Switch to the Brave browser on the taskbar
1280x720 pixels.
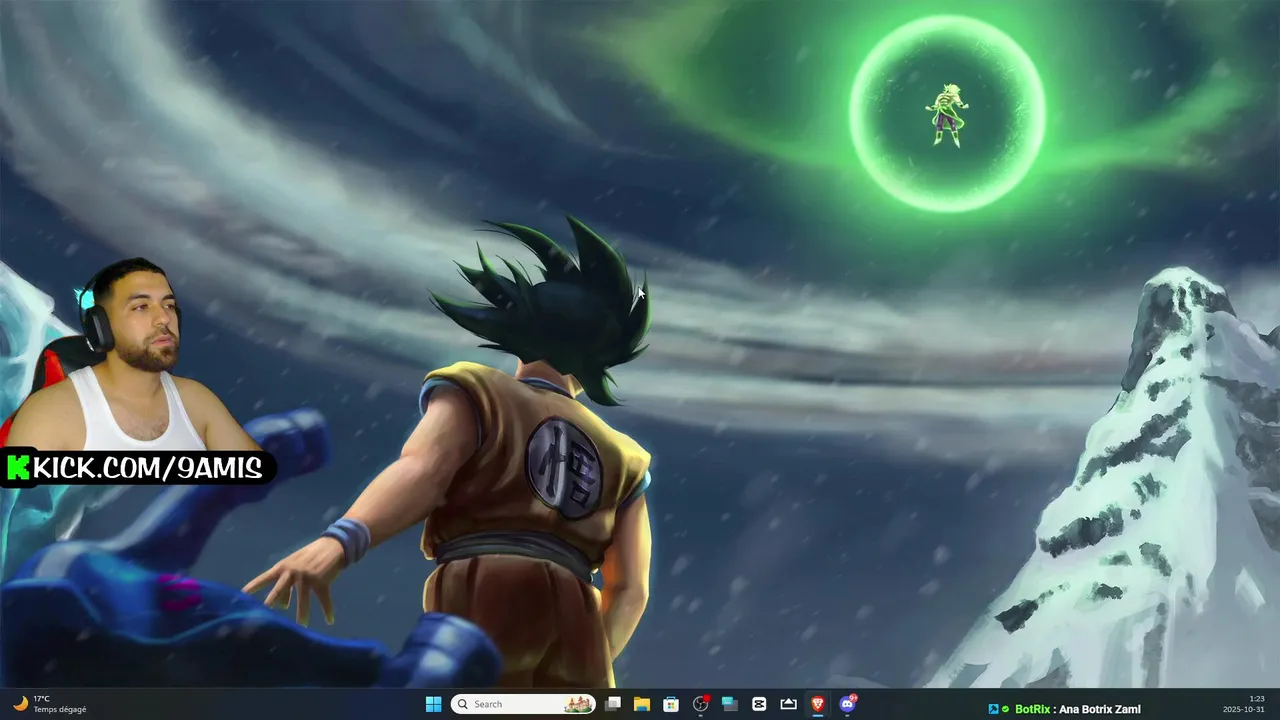coord(818,704)
